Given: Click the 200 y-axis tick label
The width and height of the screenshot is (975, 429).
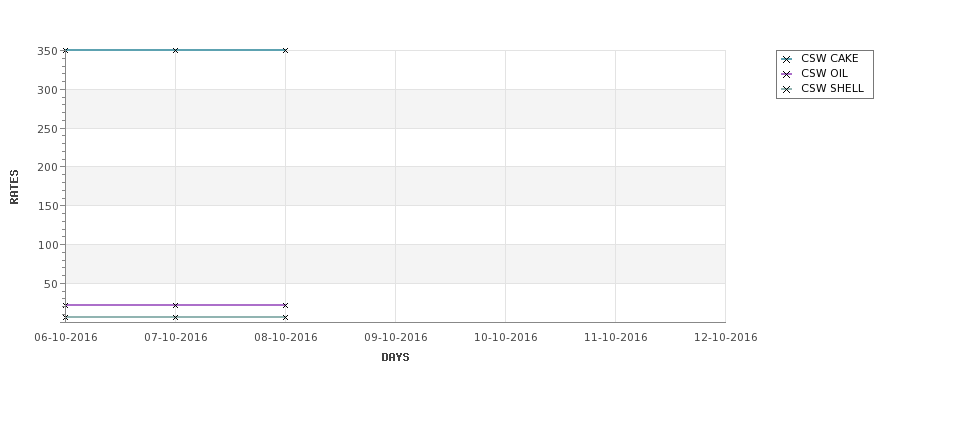Looking at the screenshot, I should click(47, 167).
